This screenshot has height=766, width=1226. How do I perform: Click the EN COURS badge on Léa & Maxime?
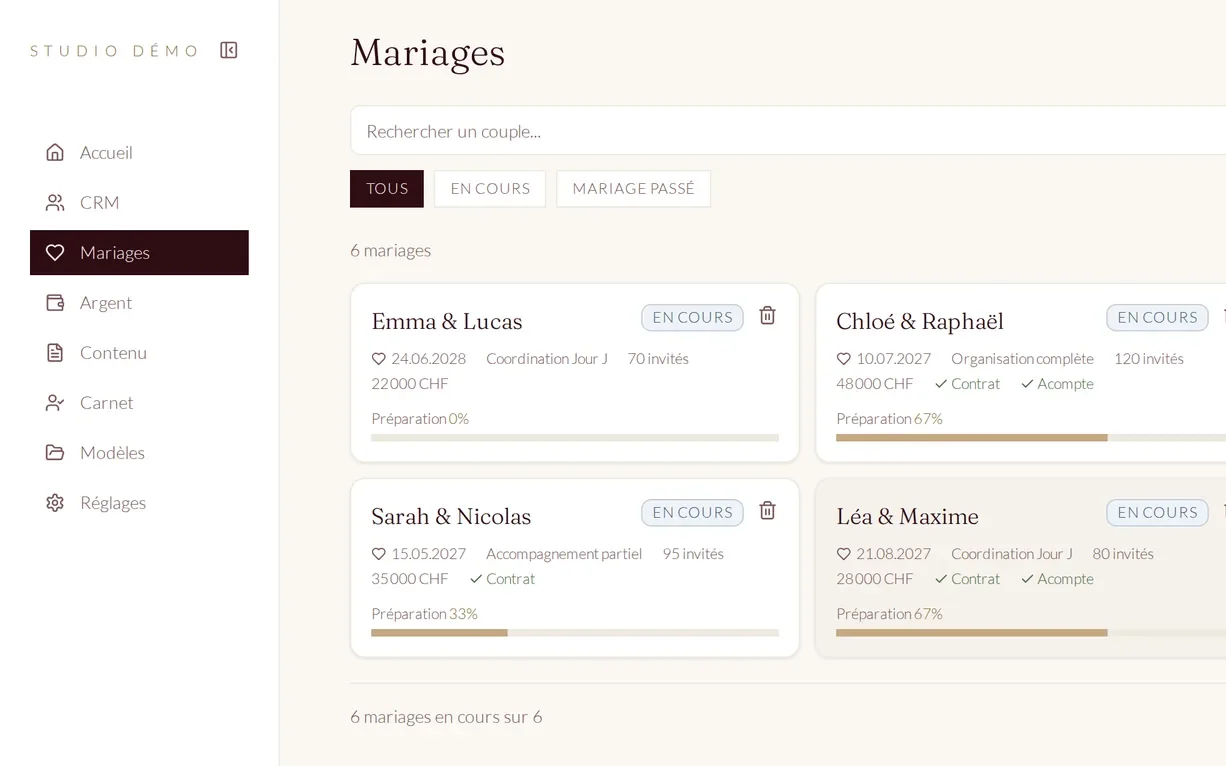pyautogui.click(x=1157, y=512)
